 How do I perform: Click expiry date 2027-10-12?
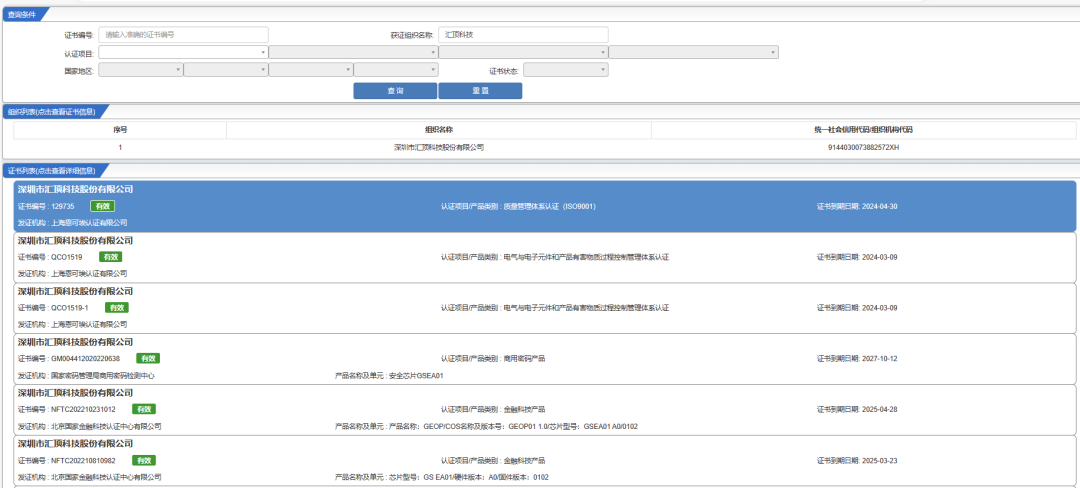(x=880, y=359)
